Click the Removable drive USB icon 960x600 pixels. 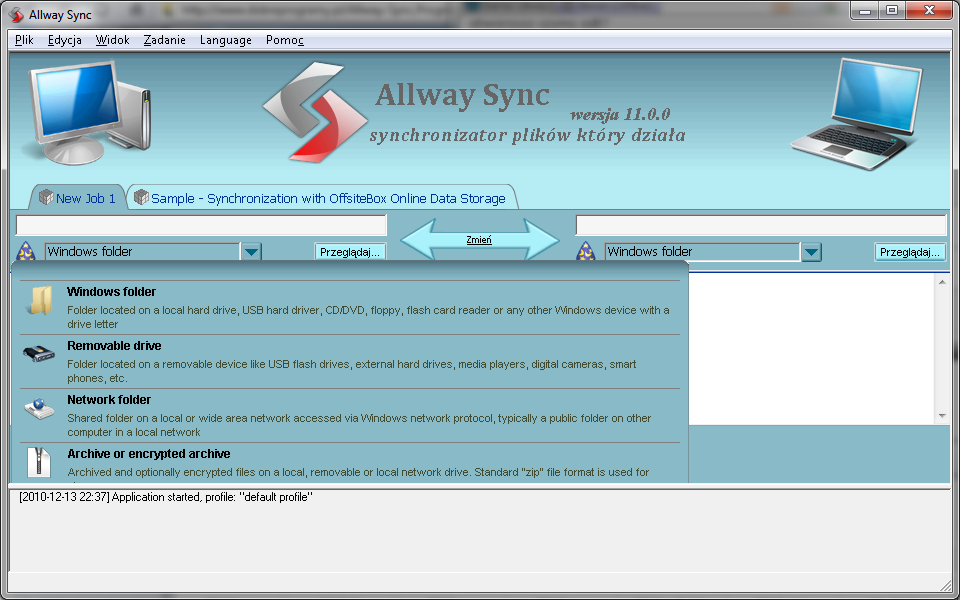[39, 353]
